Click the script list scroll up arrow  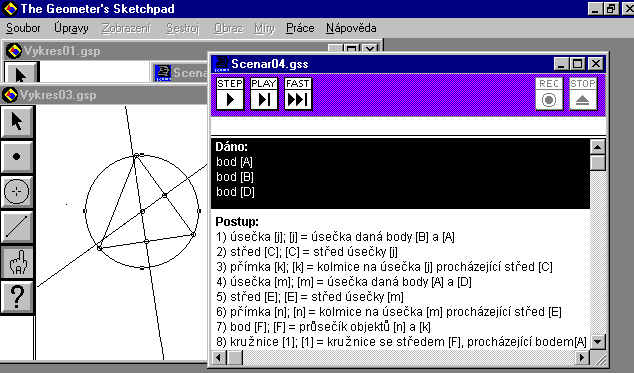(597, 146)
